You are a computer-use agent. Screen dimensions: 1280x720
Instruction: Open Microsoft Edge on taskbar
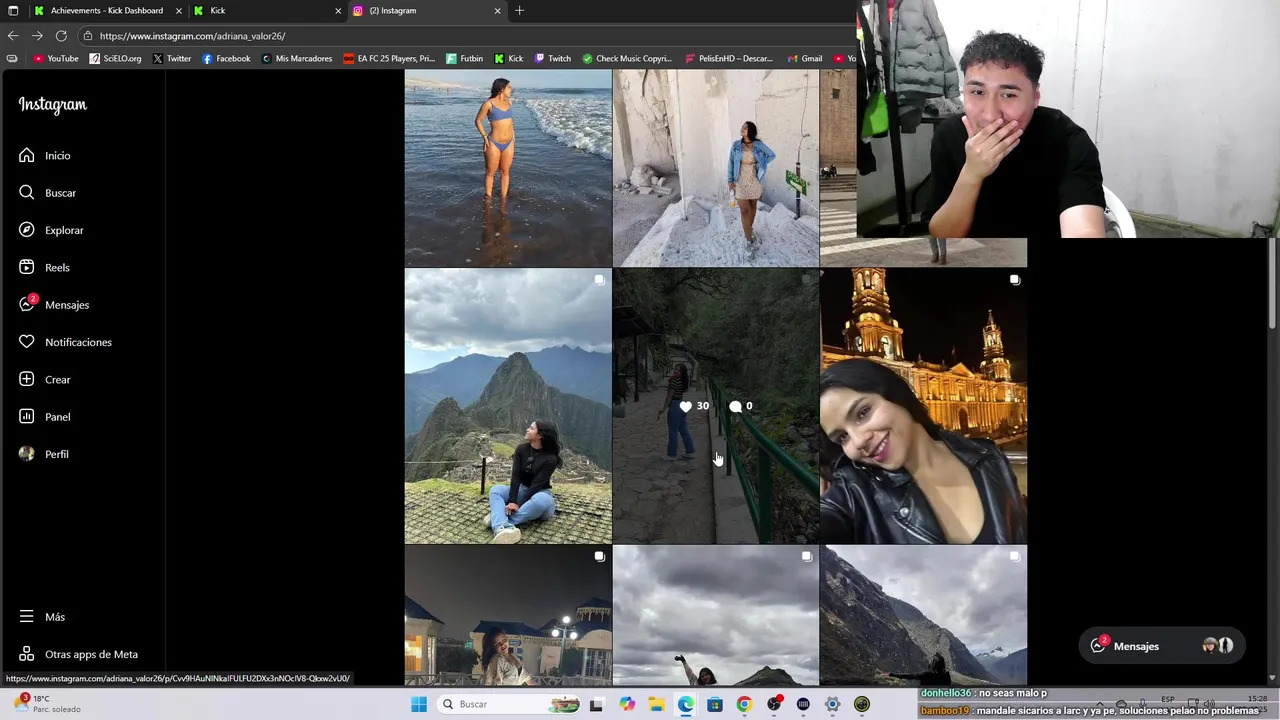686,704
